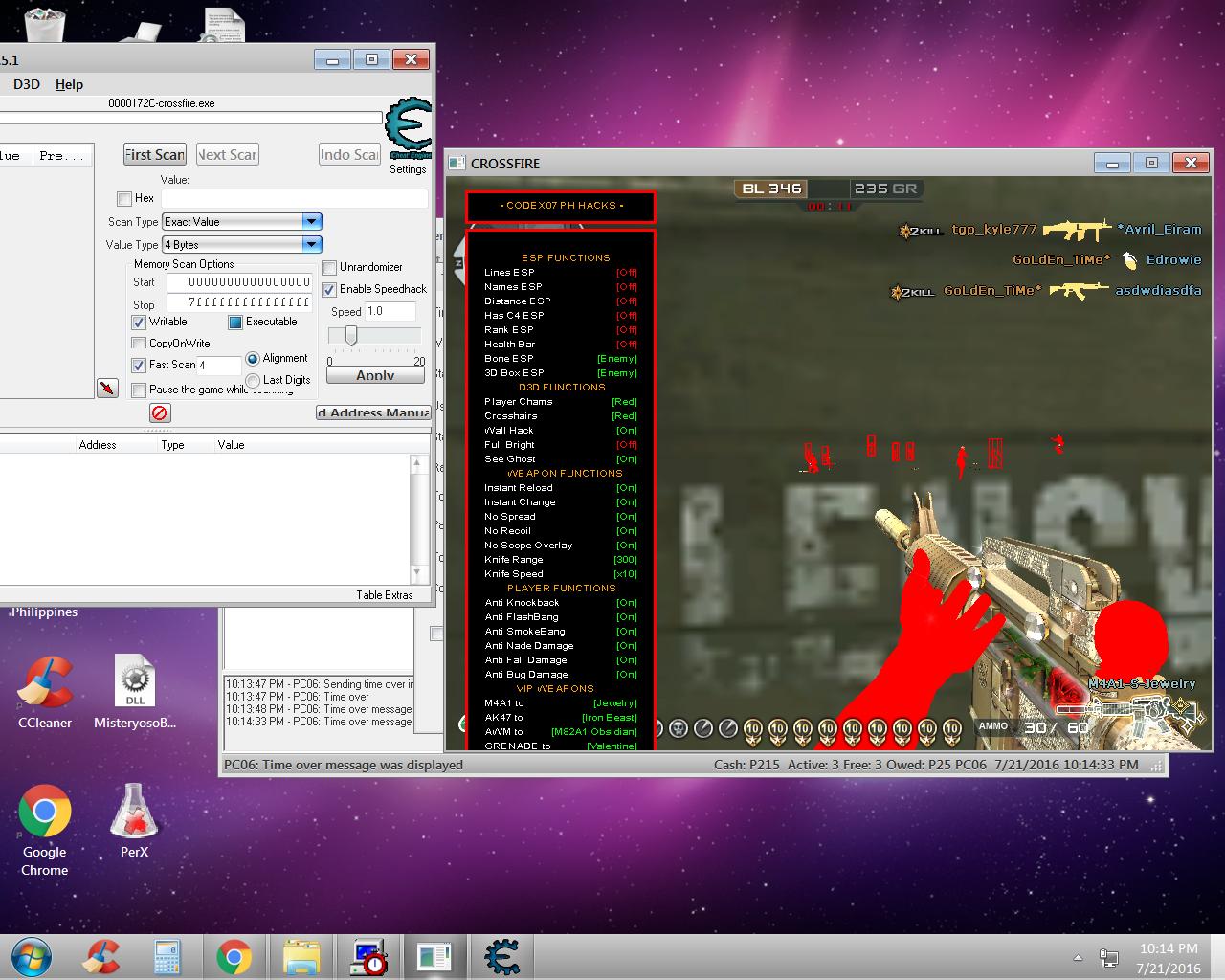
Task: Open Calculator from the taskbar
Action: tap(167, 957)
